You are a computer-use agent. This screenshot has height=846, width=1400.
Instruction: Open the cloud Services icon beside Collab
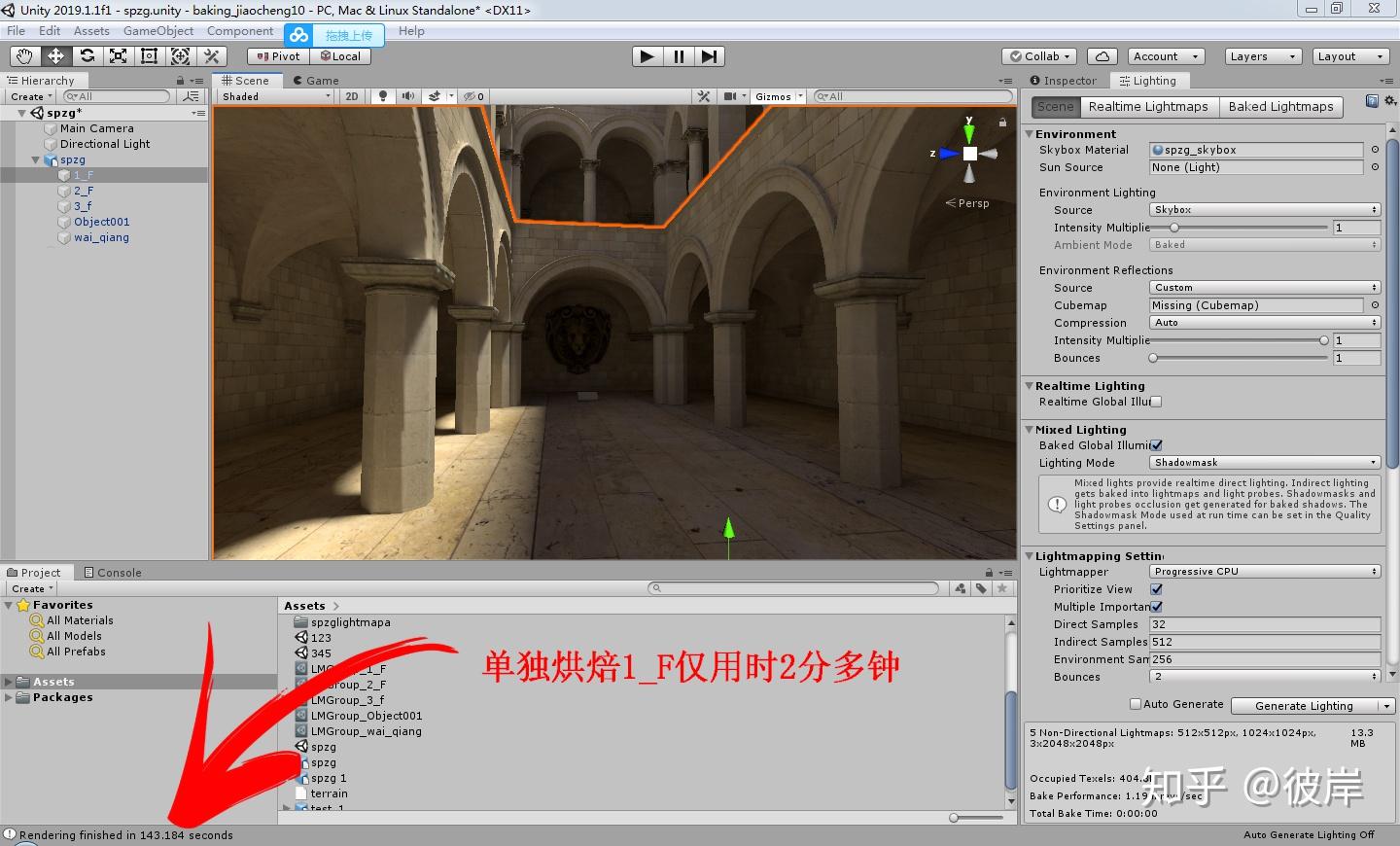point(1102,56)
